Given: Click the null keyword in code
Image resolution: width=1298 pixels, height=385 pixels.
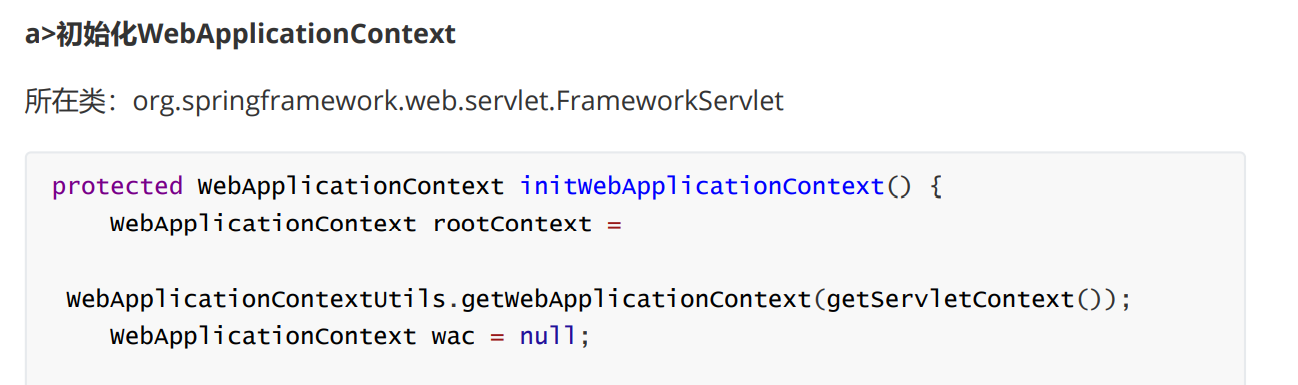Looking at the screenshot, I should 548,336.
